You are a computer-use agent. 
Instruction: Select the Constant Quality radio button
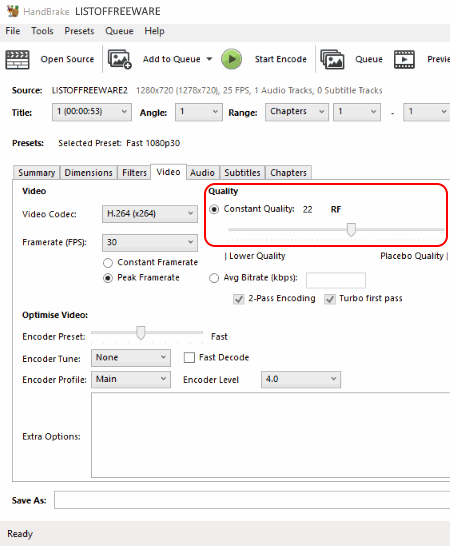[x=214, y=209]
